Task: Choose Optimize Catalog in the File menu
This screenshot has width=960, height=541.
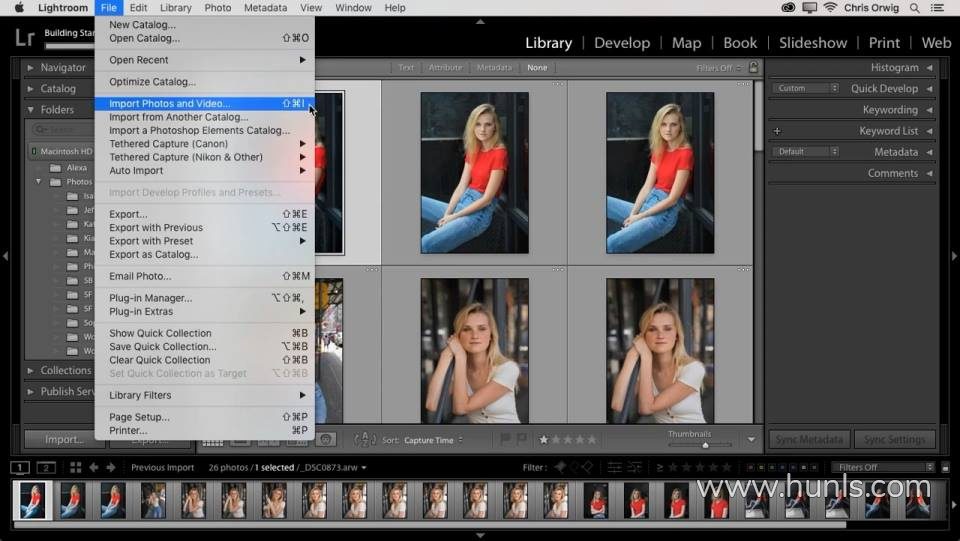Action: pyautogui.click(x=204, y=81)
